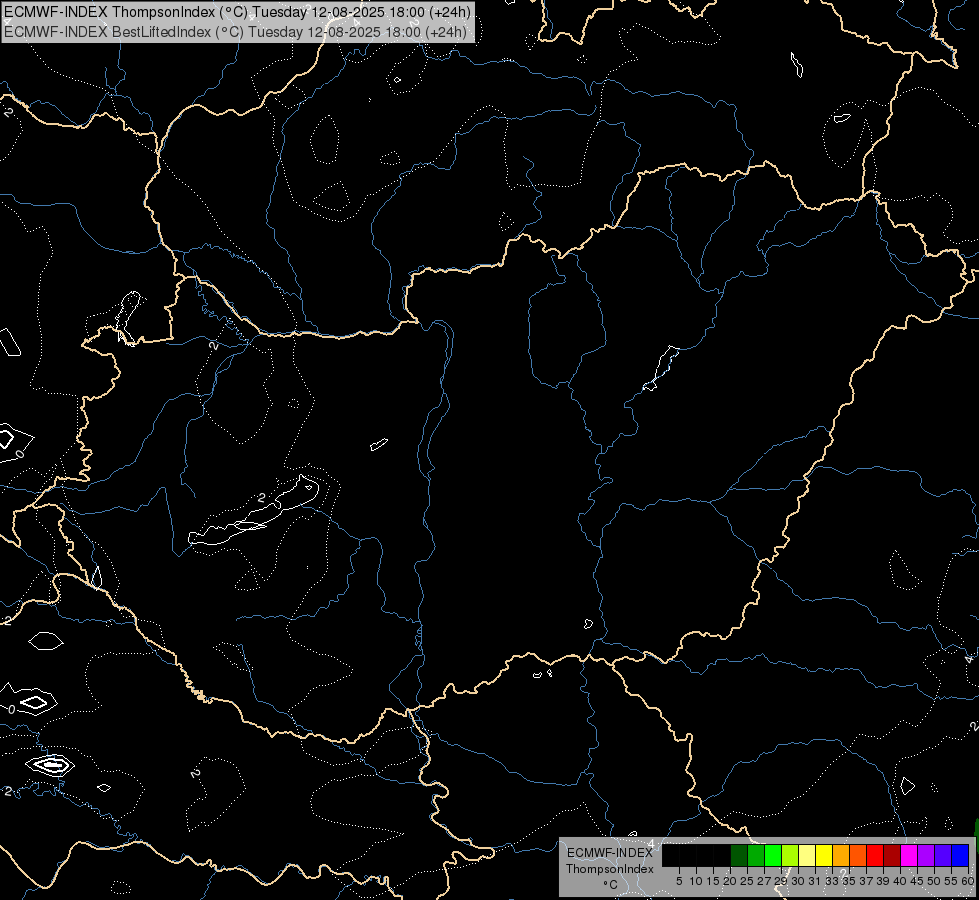
Task: Click the °C unit label in legend
Action: pos(611,885)
